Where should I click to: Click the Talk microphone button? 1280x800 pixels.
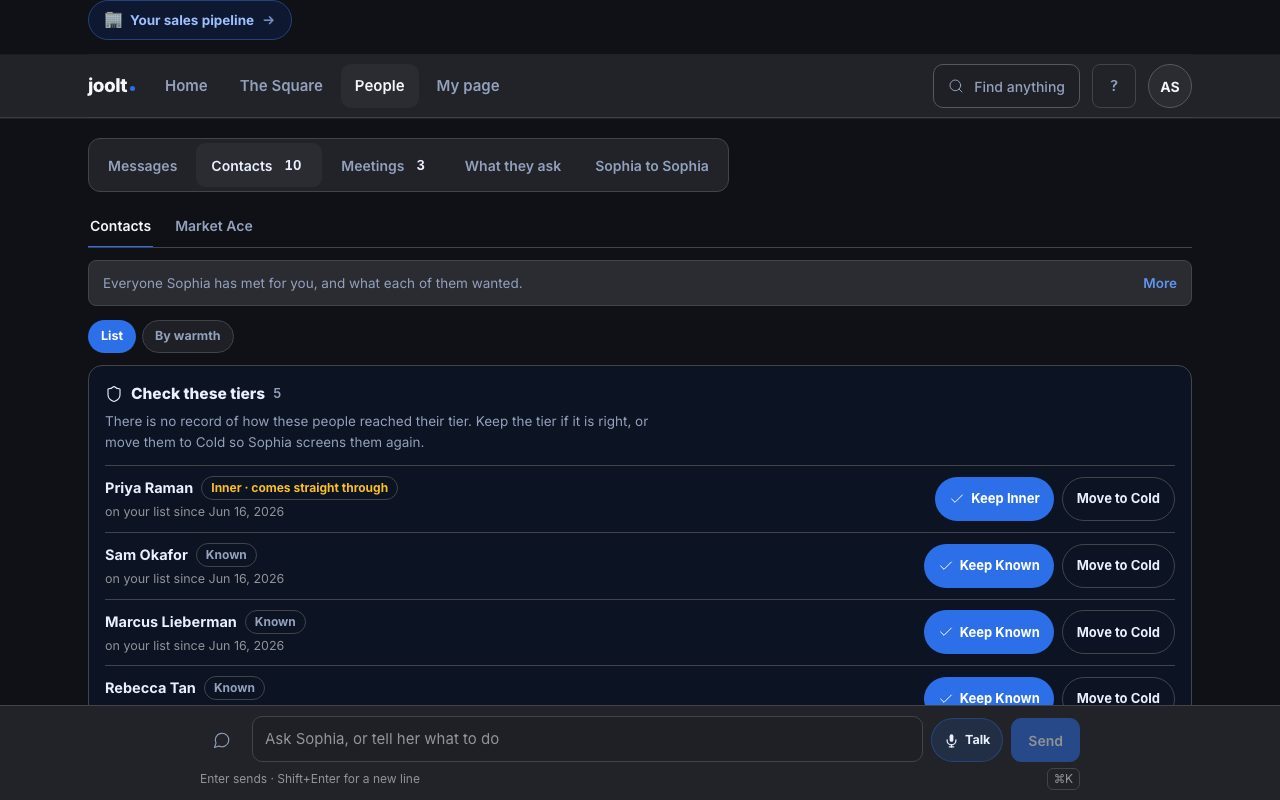click(967, 740)
